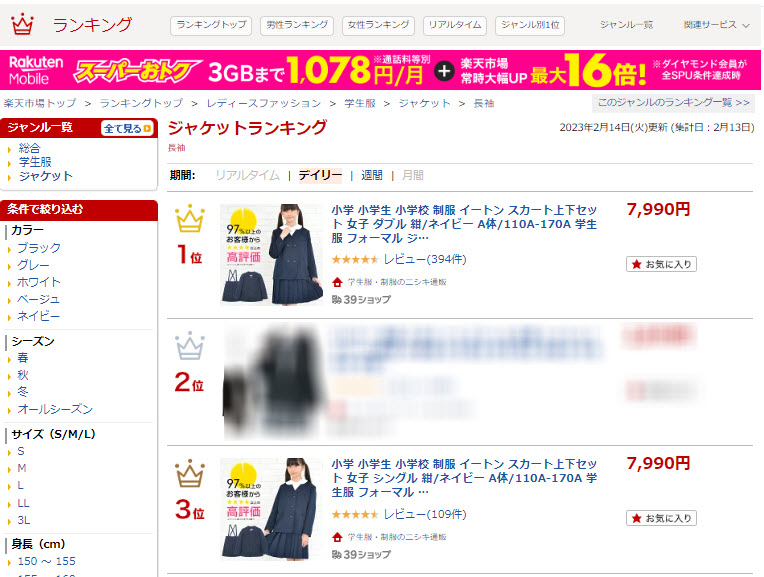Viewport: 764px width, 577px height.
Task: Open the リアルタイム ranking button
Action: [x=455, y=25]
